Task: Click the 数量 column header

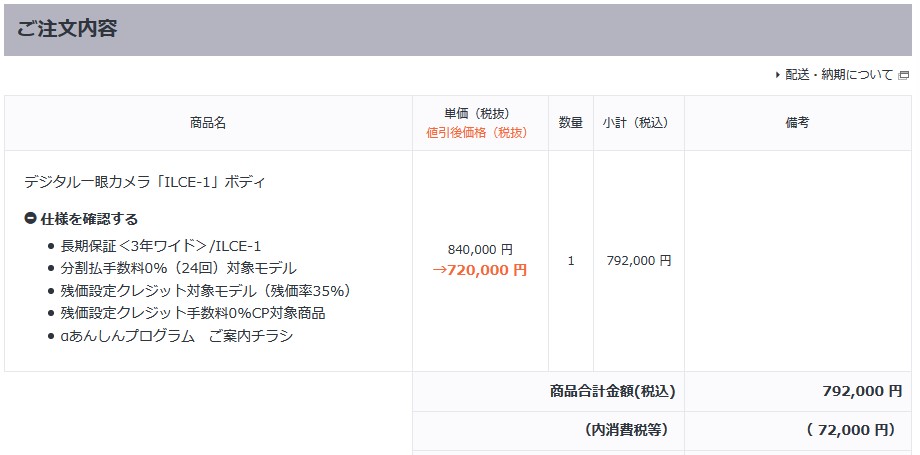Action: point(571,123)
